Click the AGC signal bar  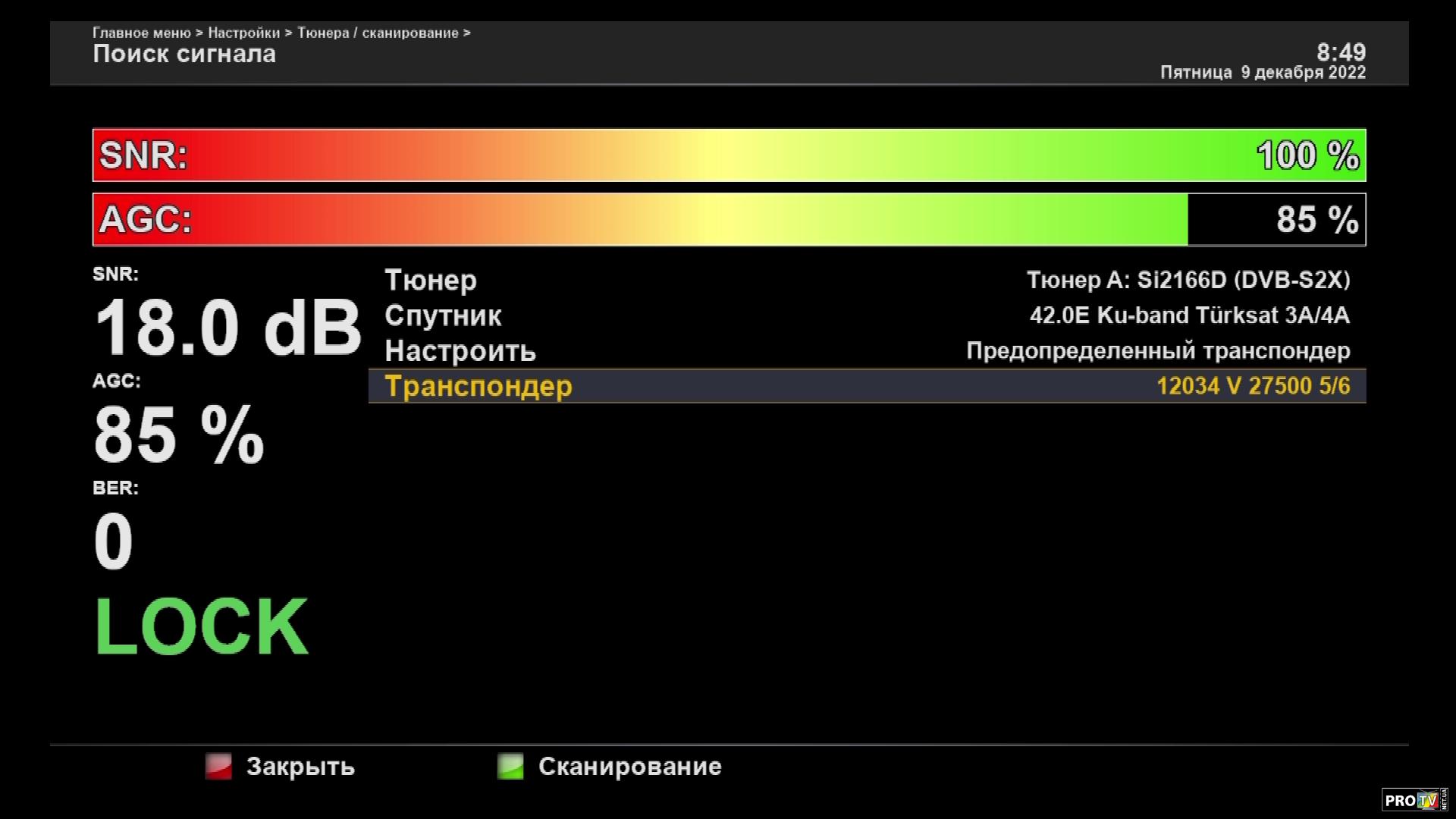728,220
